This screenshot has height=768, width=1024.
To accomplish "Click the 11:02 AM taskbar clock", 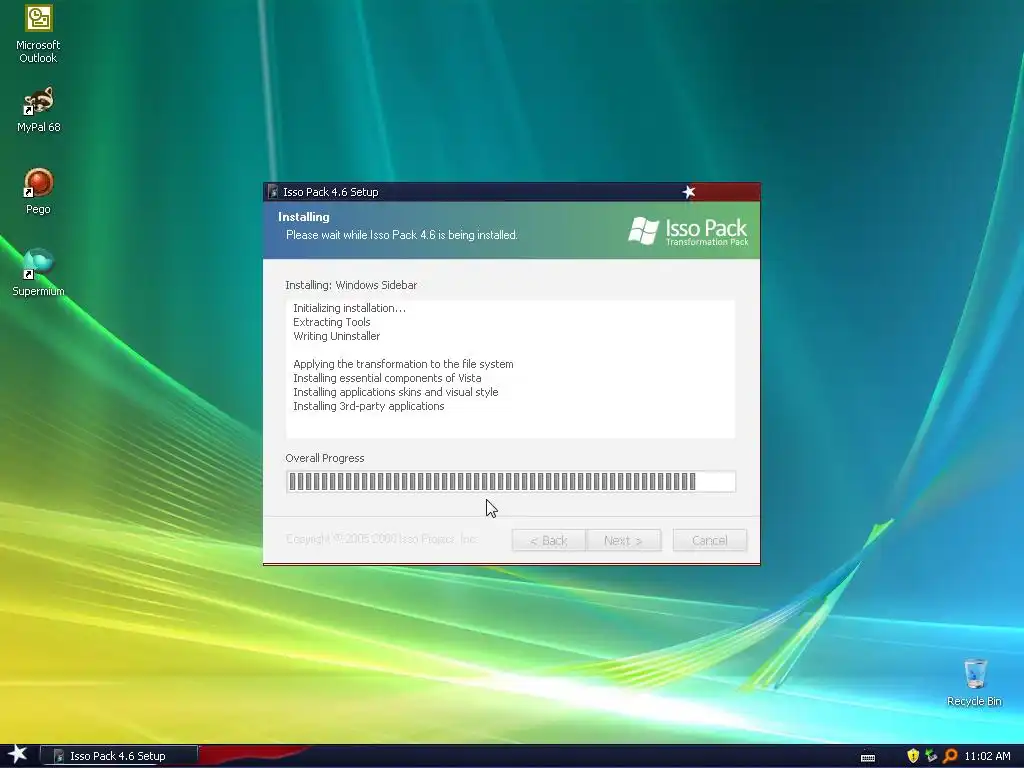I will click(987, 756).
